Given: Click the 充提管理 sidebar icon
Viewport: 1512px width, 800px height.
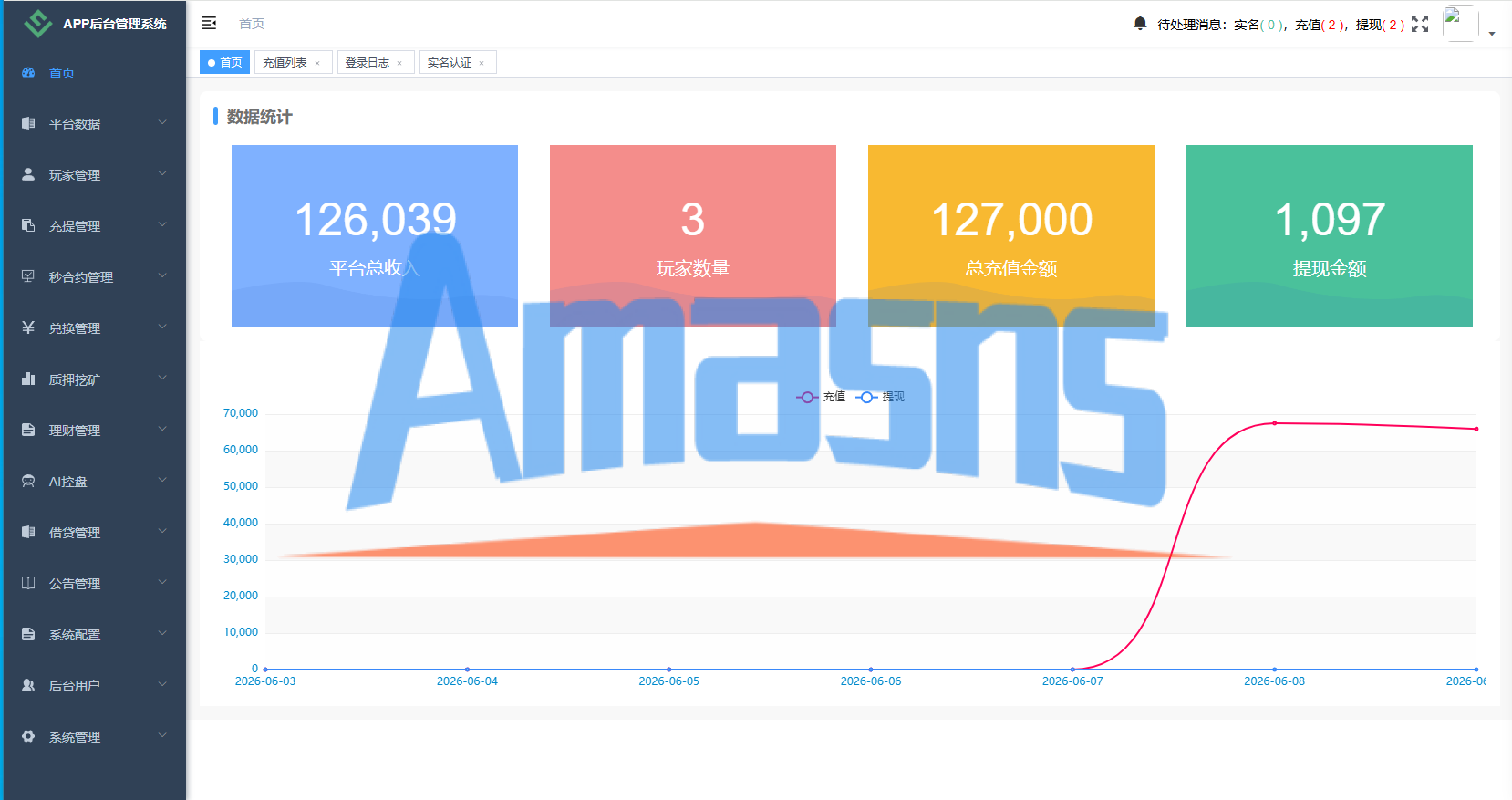Looking at the screenshot, I should (28, 225).
